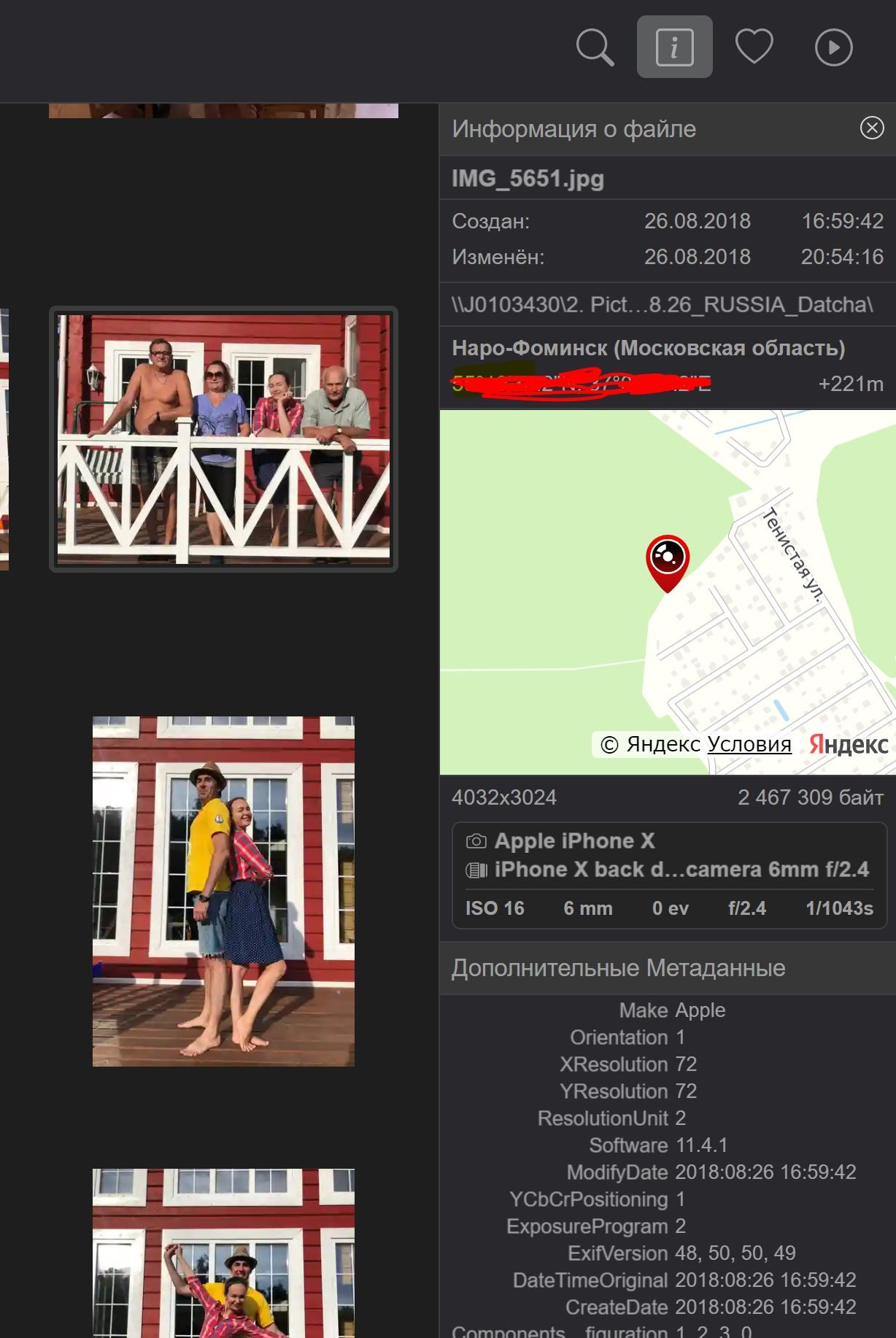Click the folder path ending RUSSIA_Datcha
Viewport: 896px width, 1338px height.
pos(663,304)
